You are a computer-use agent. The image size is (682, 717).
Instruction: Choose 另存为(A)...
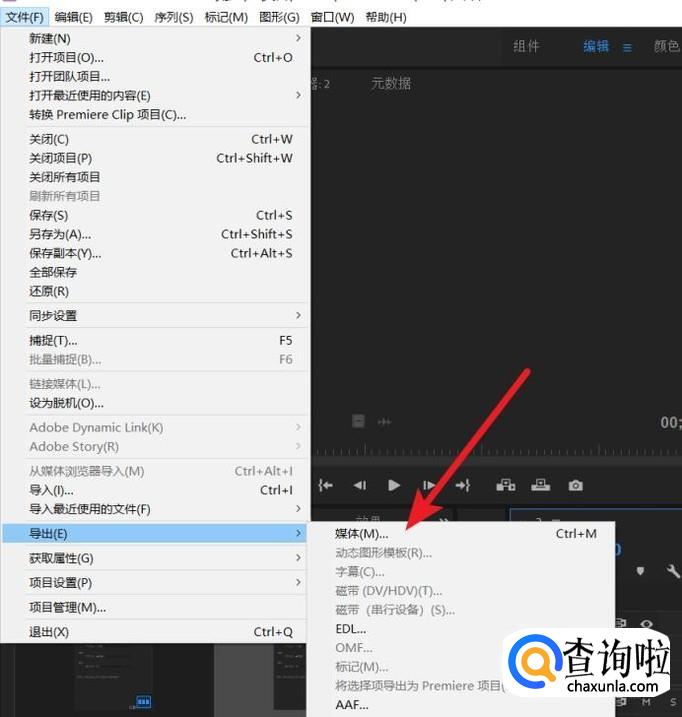point(155,234)
